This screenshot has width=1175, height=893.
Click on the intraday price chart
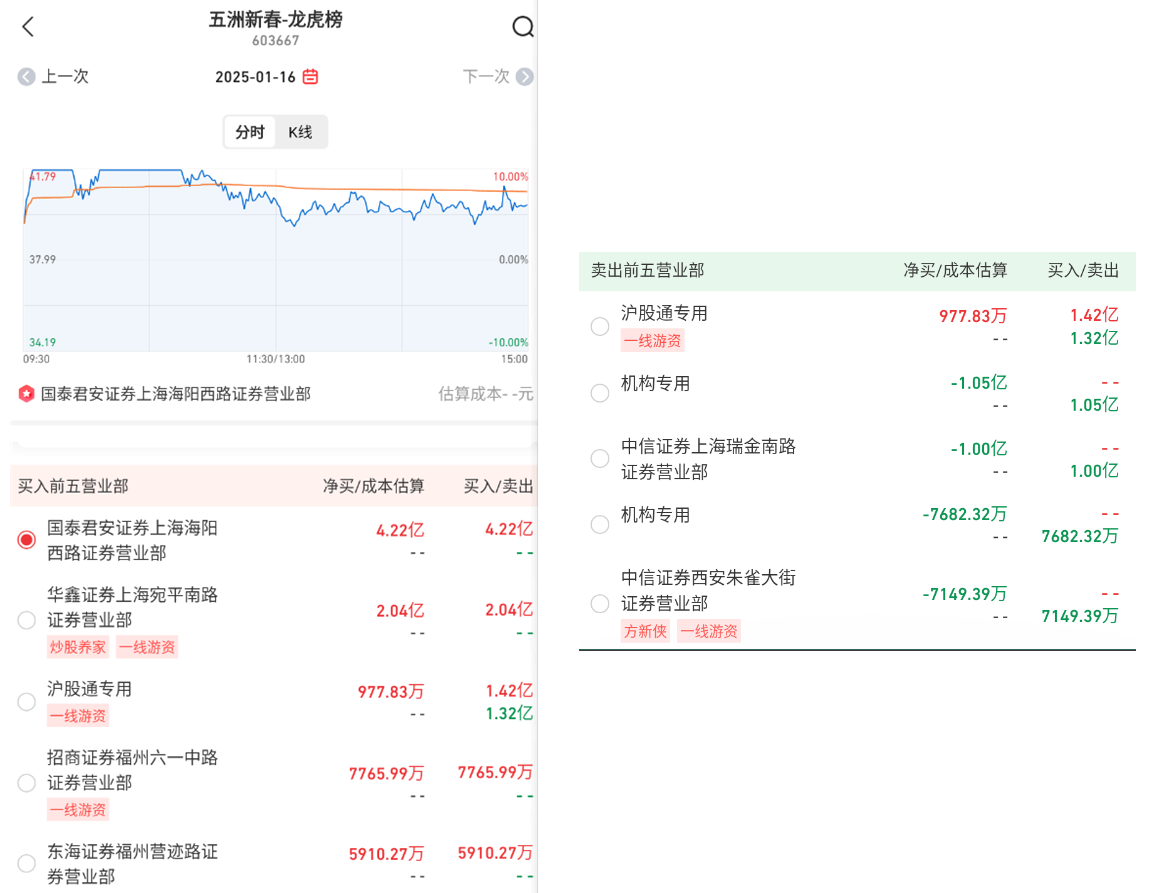tap(275, 260)
